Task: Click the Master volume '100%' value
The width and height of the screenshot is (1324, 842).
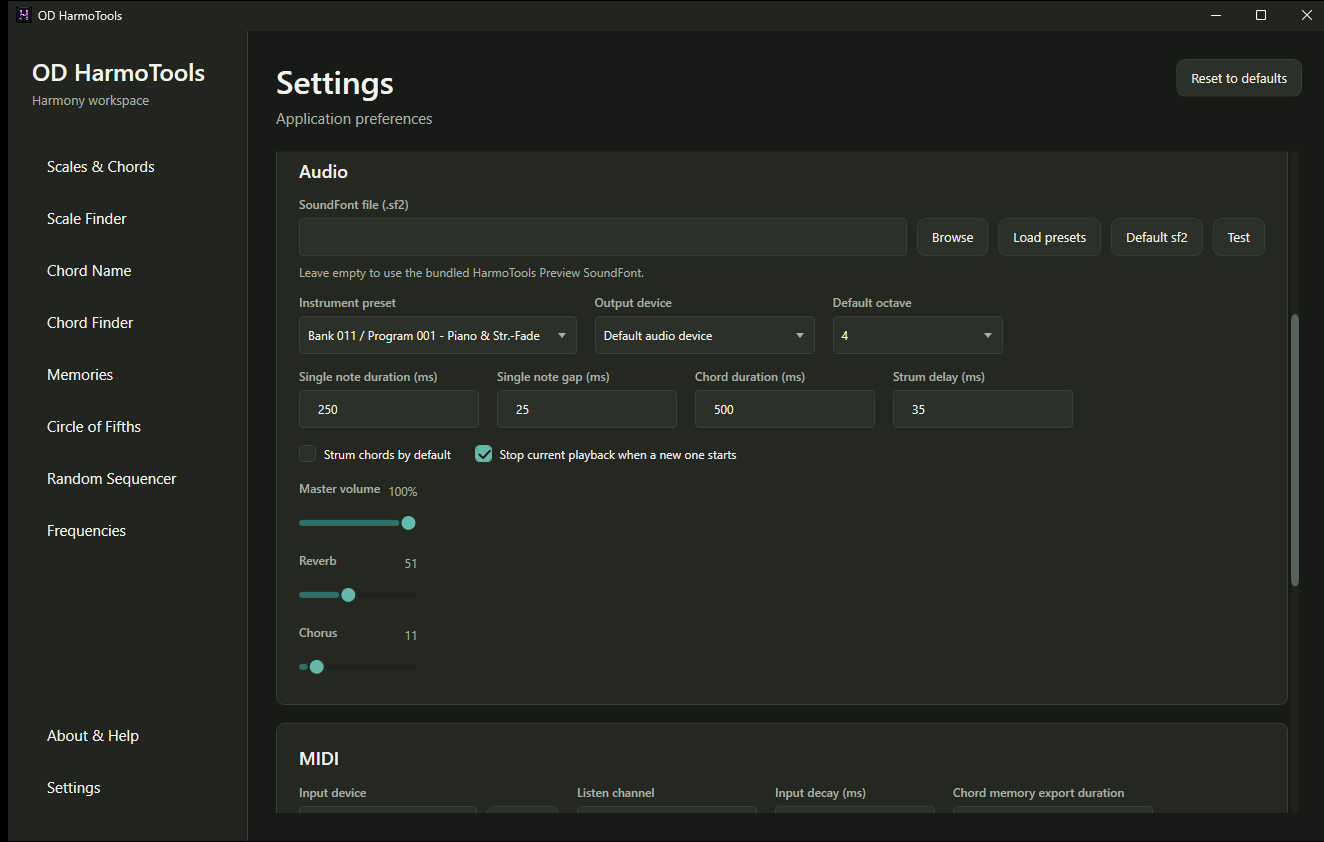Action: [403, 492]
